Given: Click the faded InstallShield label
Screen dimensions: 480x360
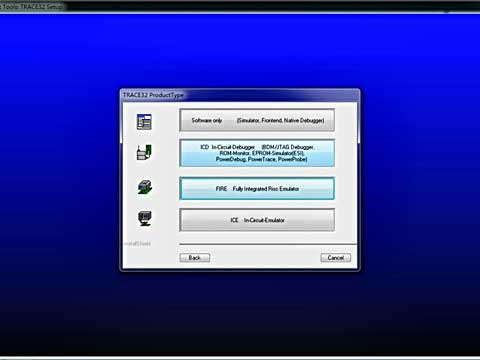Looking at the screenshot, I should pyautogui.click(x=137, y=244).
